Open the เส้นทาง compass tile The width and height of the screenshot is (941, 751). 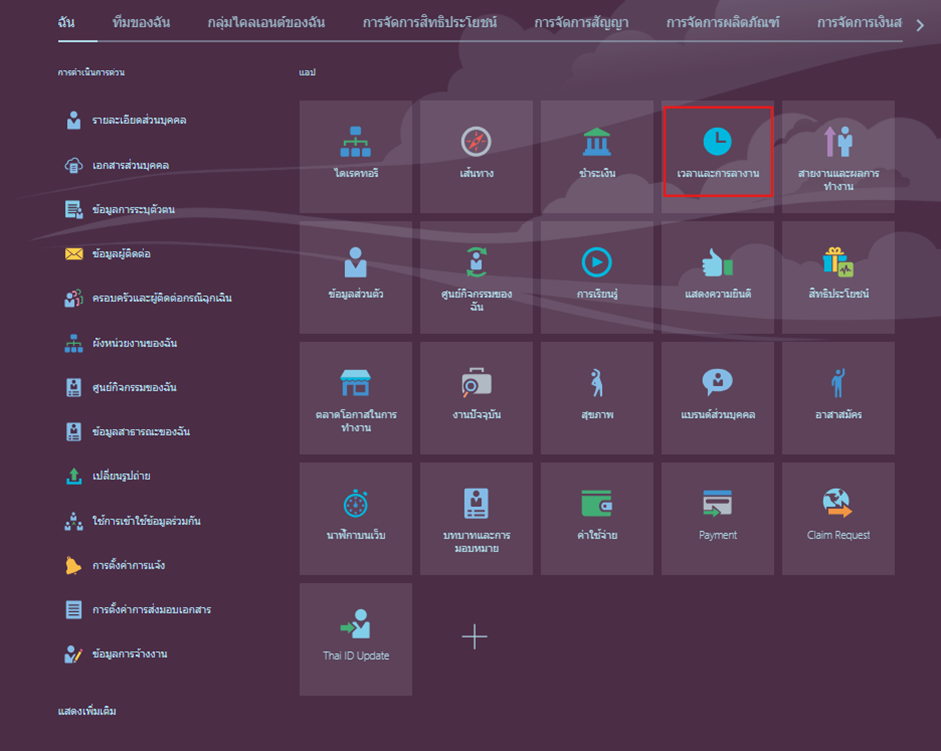coord(476,156)
